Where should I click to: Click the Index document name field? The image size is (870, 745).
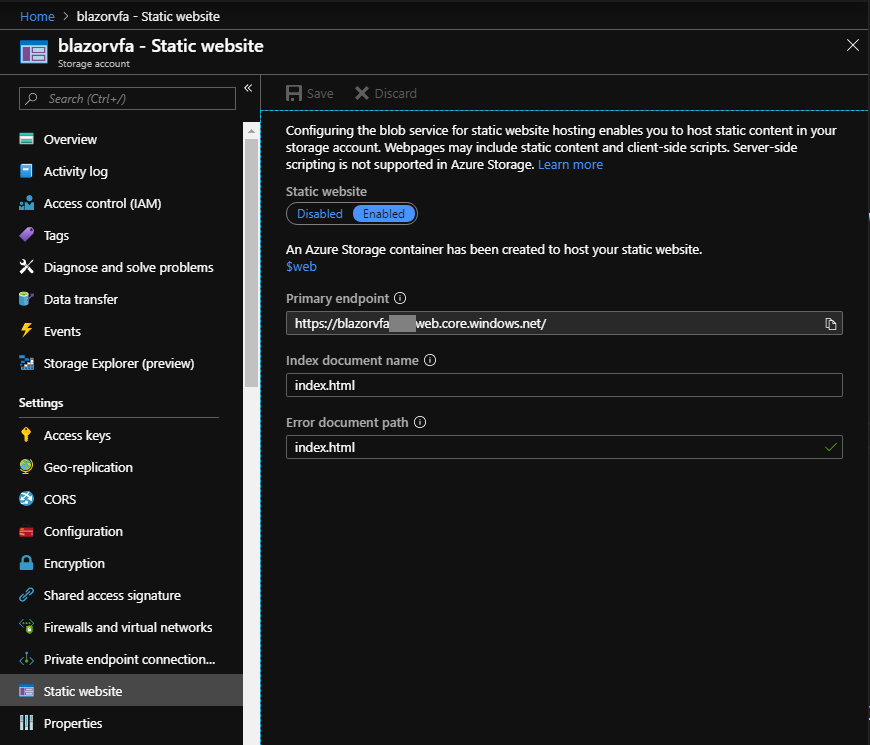564,385
